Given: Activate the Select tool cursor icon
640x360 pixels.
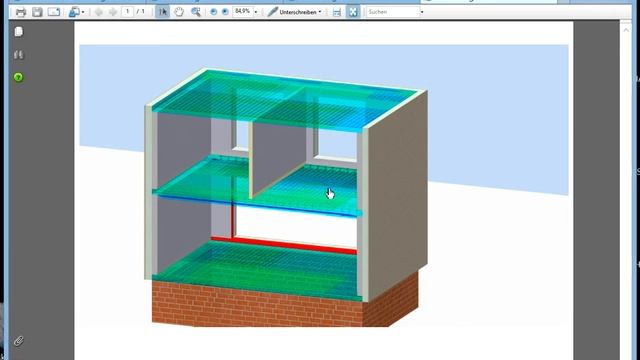Looking at the screenshot, I should (x=162, y=12).
